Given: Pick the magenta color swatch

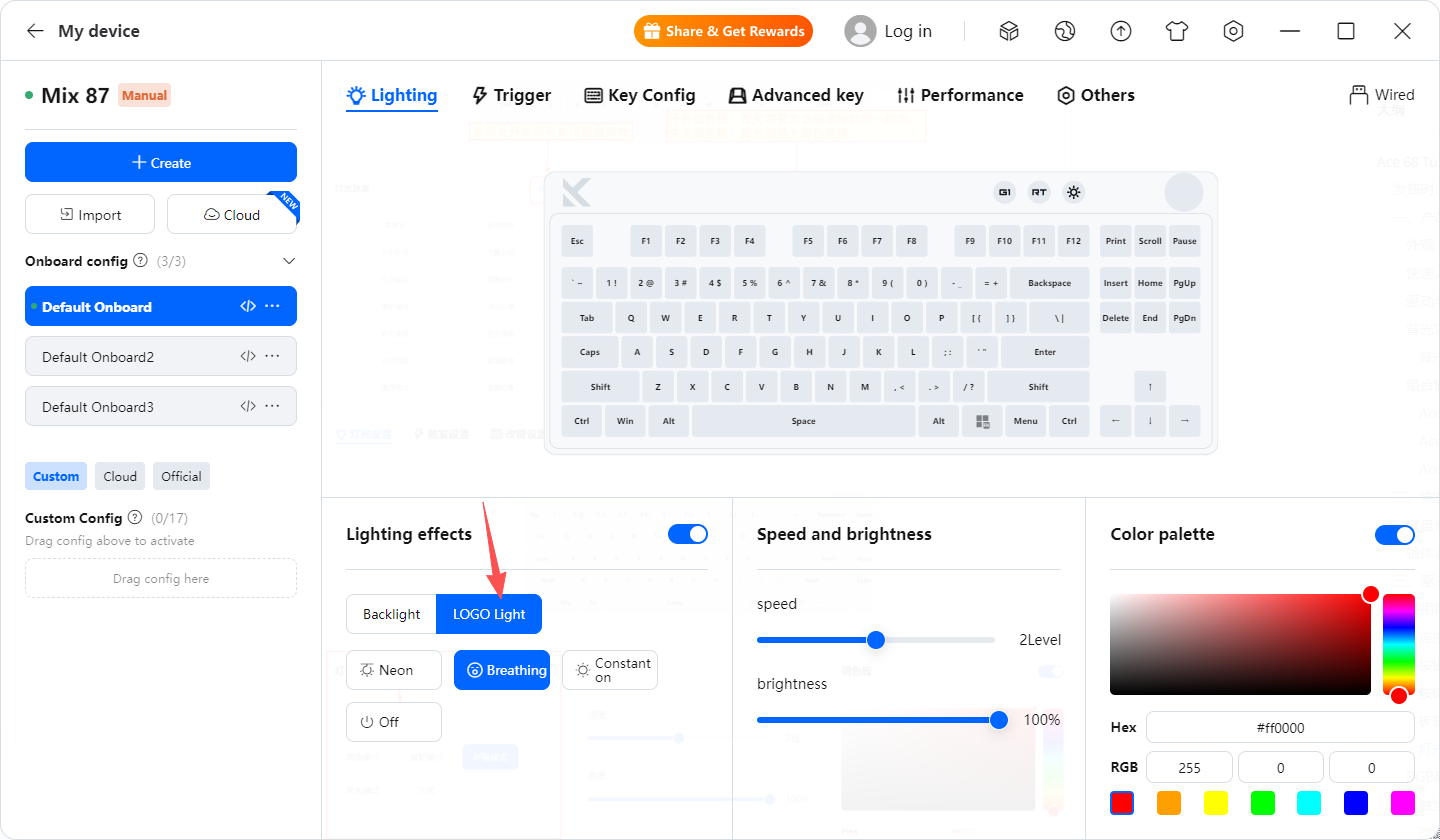Looking at the screenshot, I should point(1403,803).
